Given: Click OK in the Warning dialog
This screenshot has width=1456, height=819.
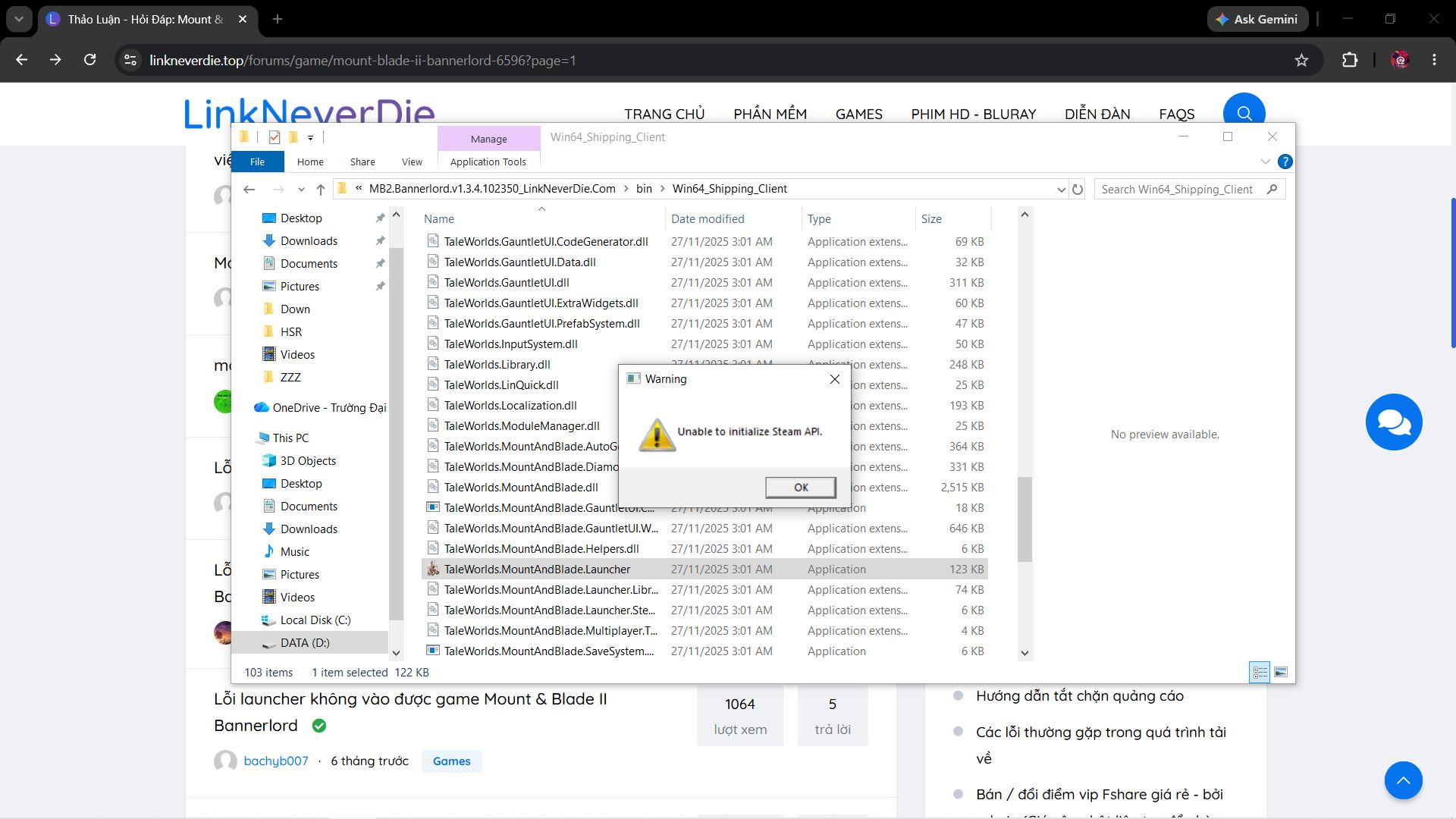Looking at the screenshot, I should [x=801, y=487].
